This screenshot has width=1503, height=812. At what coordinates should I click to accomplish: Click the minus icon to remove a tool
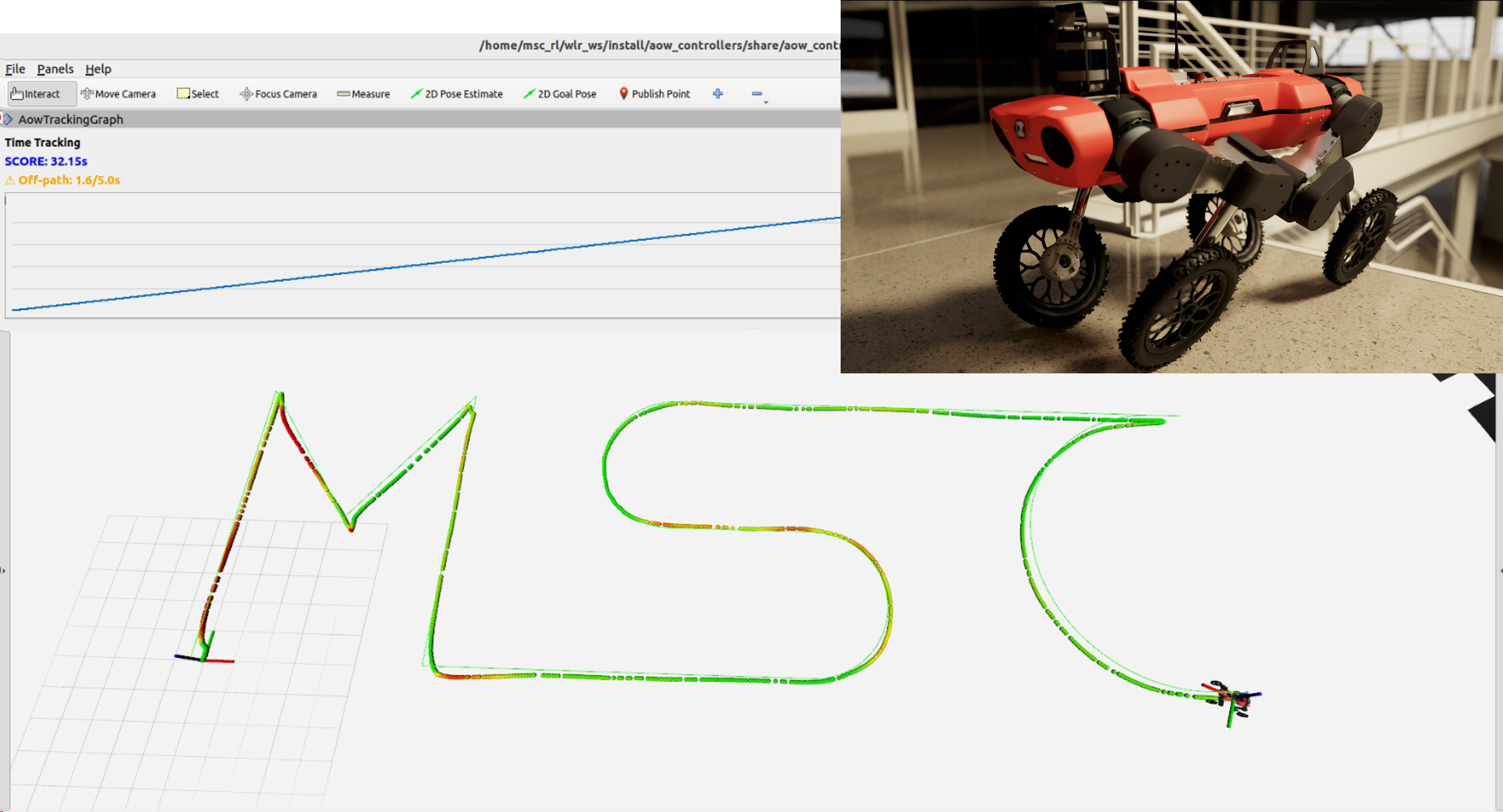point(757,93)
